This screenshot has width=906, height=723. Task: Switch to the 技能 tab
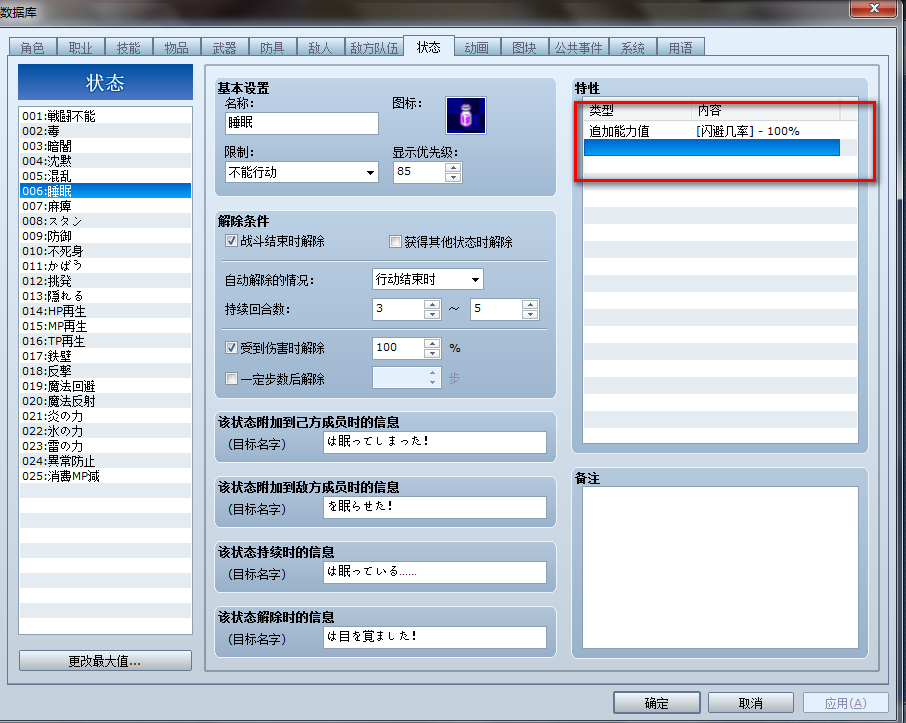(x=128, y=47)
